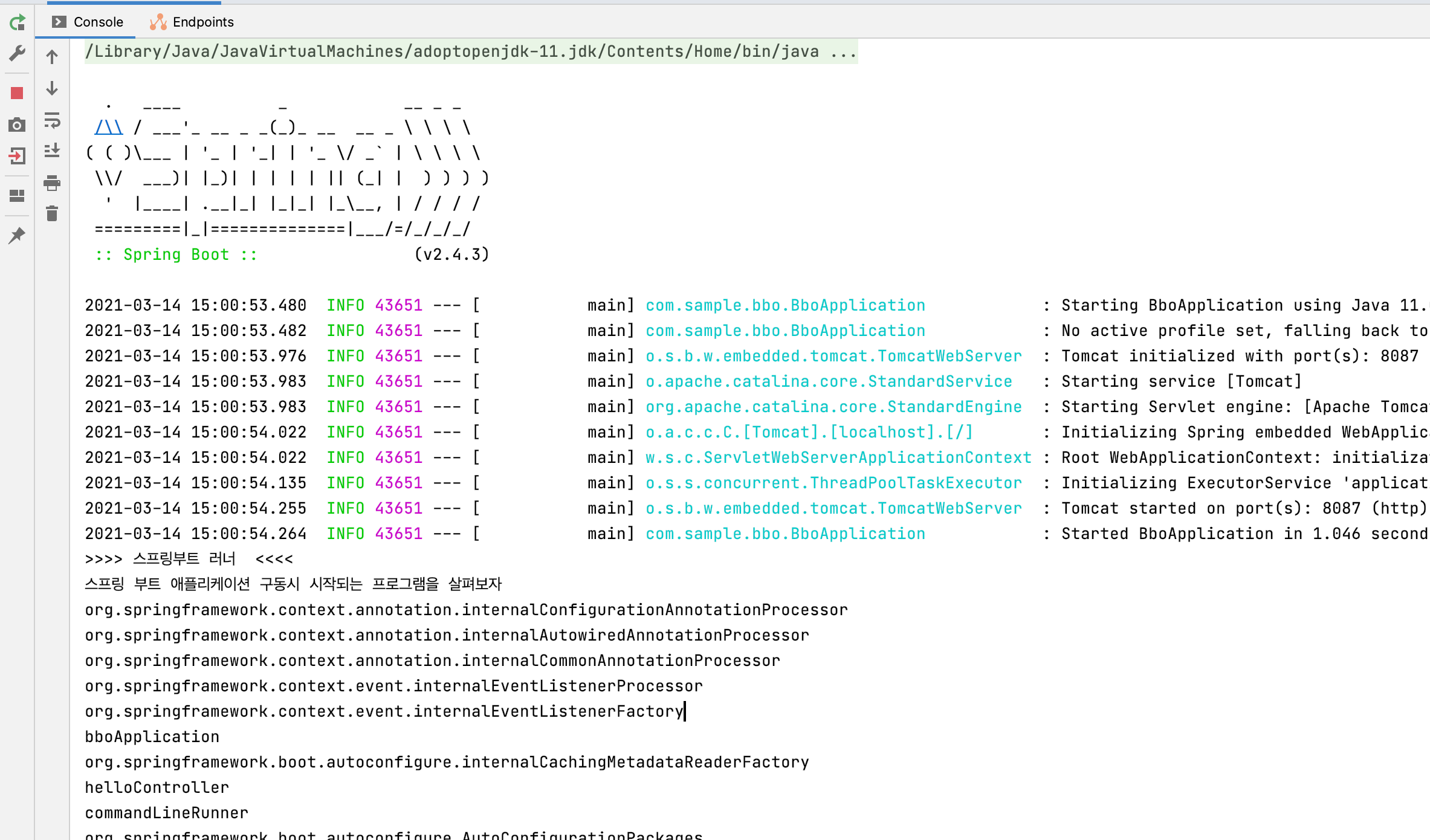Click 'INFO' level in the 15:00:54.135 row
Viewport: 1430px width, 840px height.
click(x=346, y=483)
